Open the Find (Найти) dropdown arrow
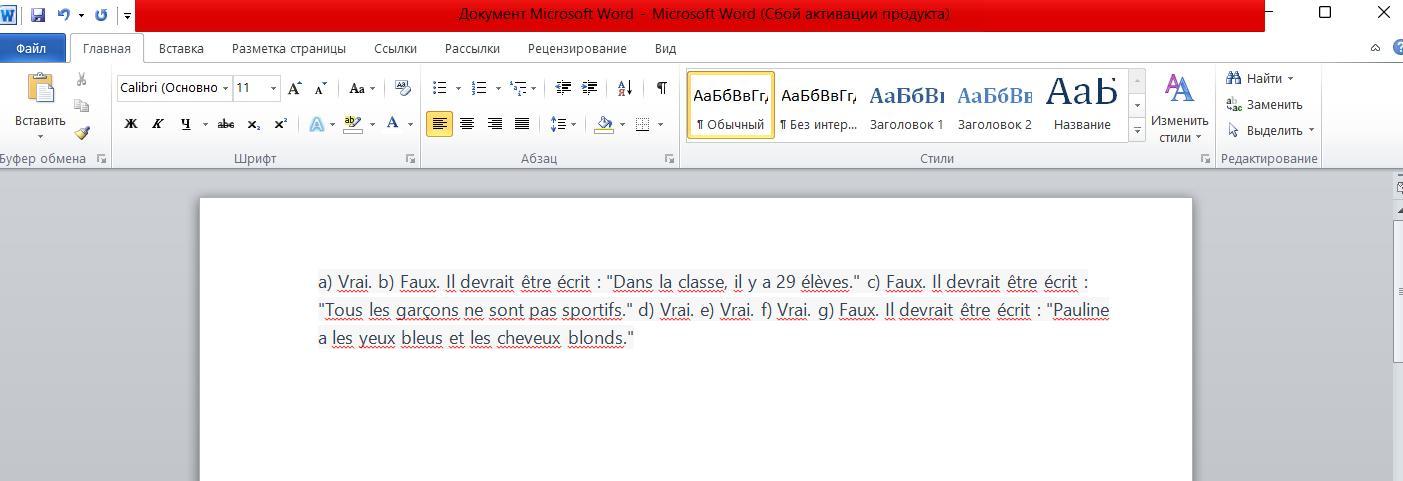The image size is (1403, 481). pos(1290,78)
